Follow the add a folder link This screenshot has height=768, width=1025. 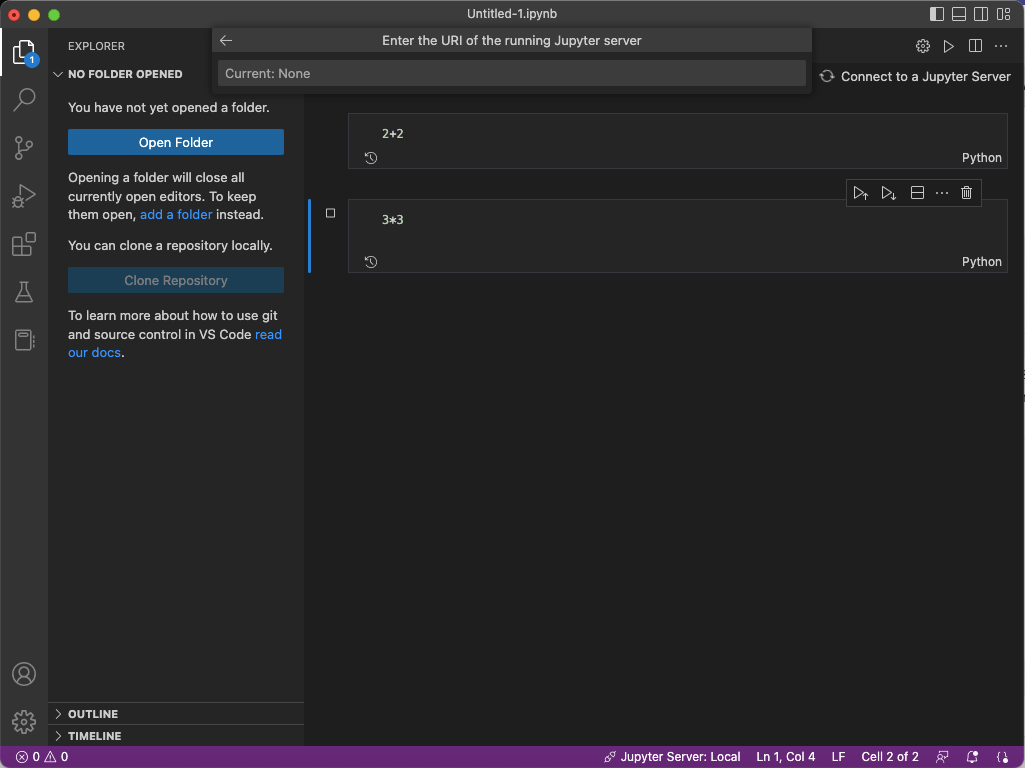176,214
